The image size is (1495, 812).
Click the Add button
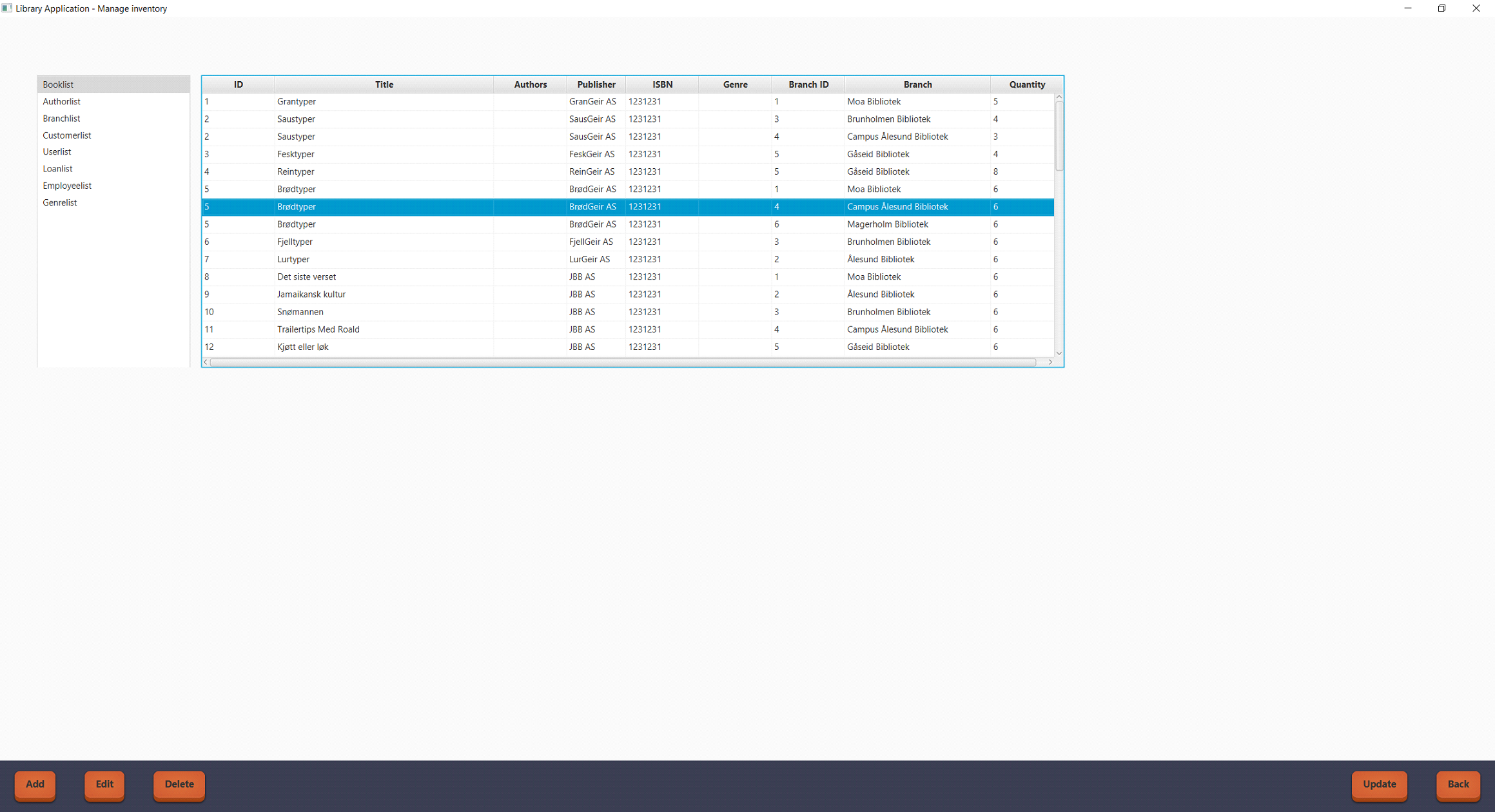35,784
